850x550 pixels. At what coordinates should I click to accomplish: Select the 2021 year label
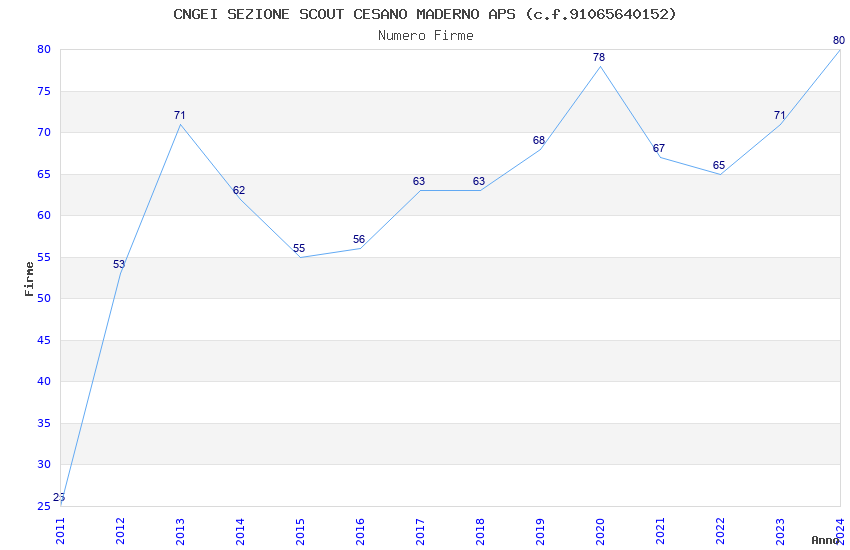[x=660, y=531]
